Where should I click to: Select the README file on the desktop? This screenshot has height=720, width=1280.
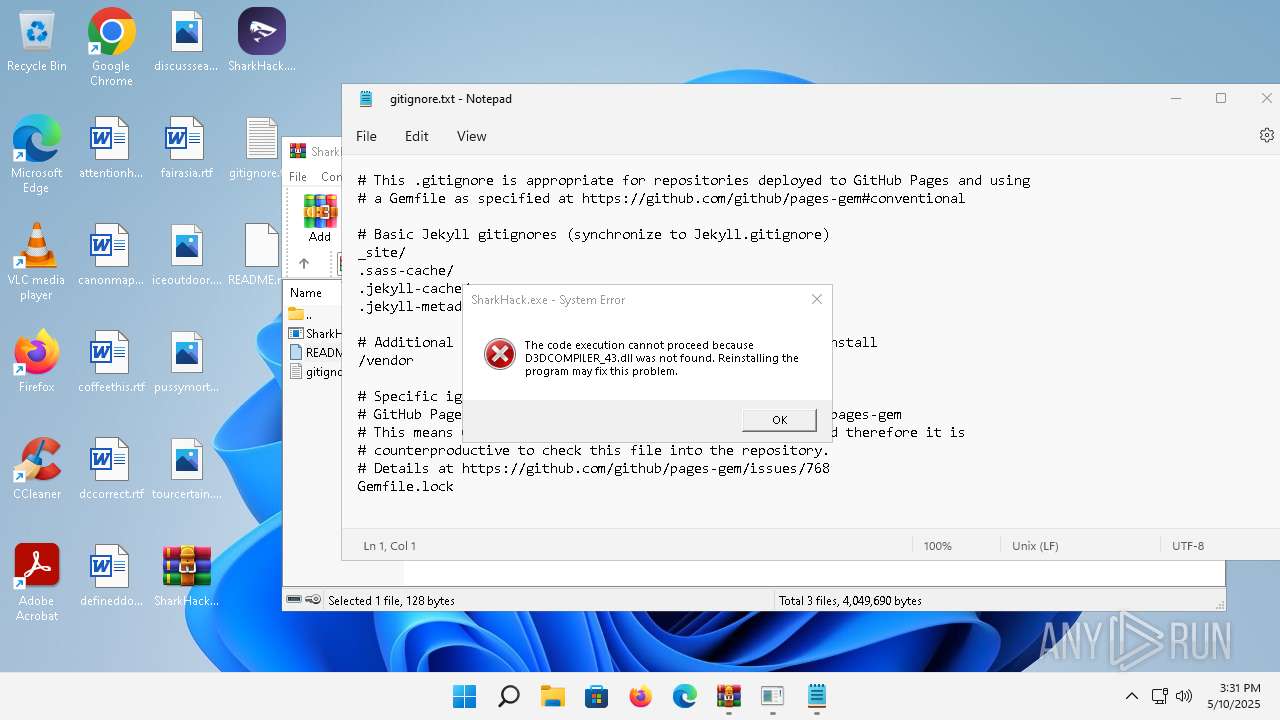coord(260,255)
